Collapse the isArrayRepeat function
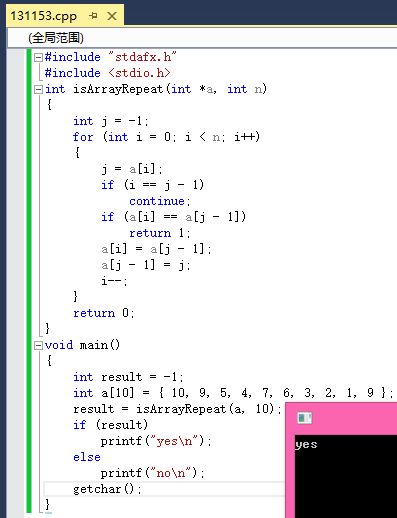The image size is (397, 518). pyautogui.click(x=39, y=89)
